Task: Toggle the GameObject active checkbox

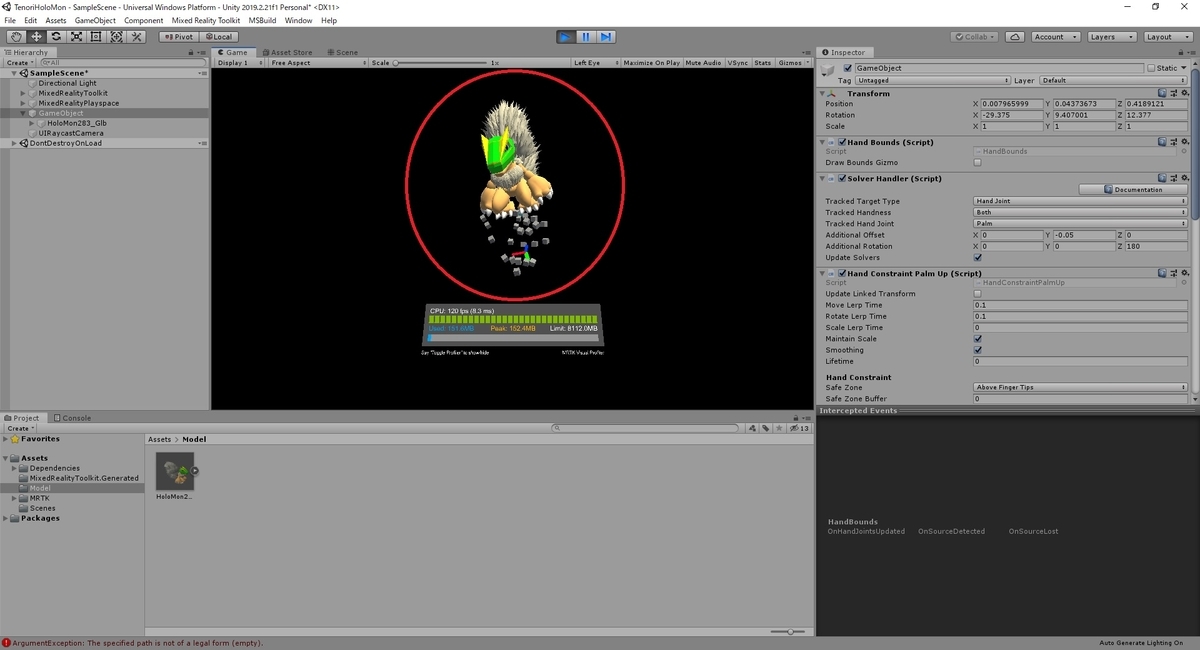Action: click(848, 68)
